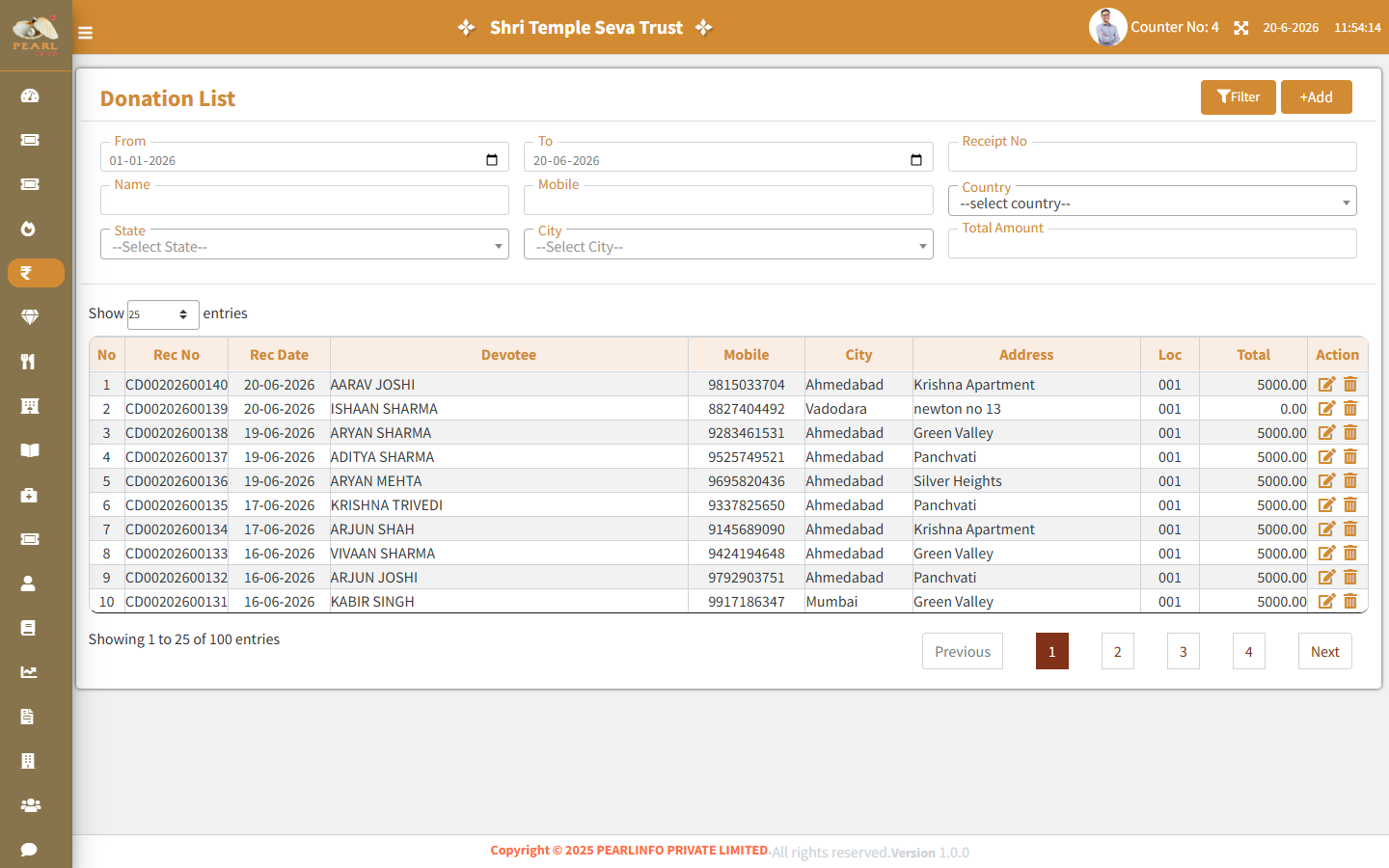The height and width of the screenshot is (868, 1389).
Task: Sort by City column header
Action: [858, 355]
